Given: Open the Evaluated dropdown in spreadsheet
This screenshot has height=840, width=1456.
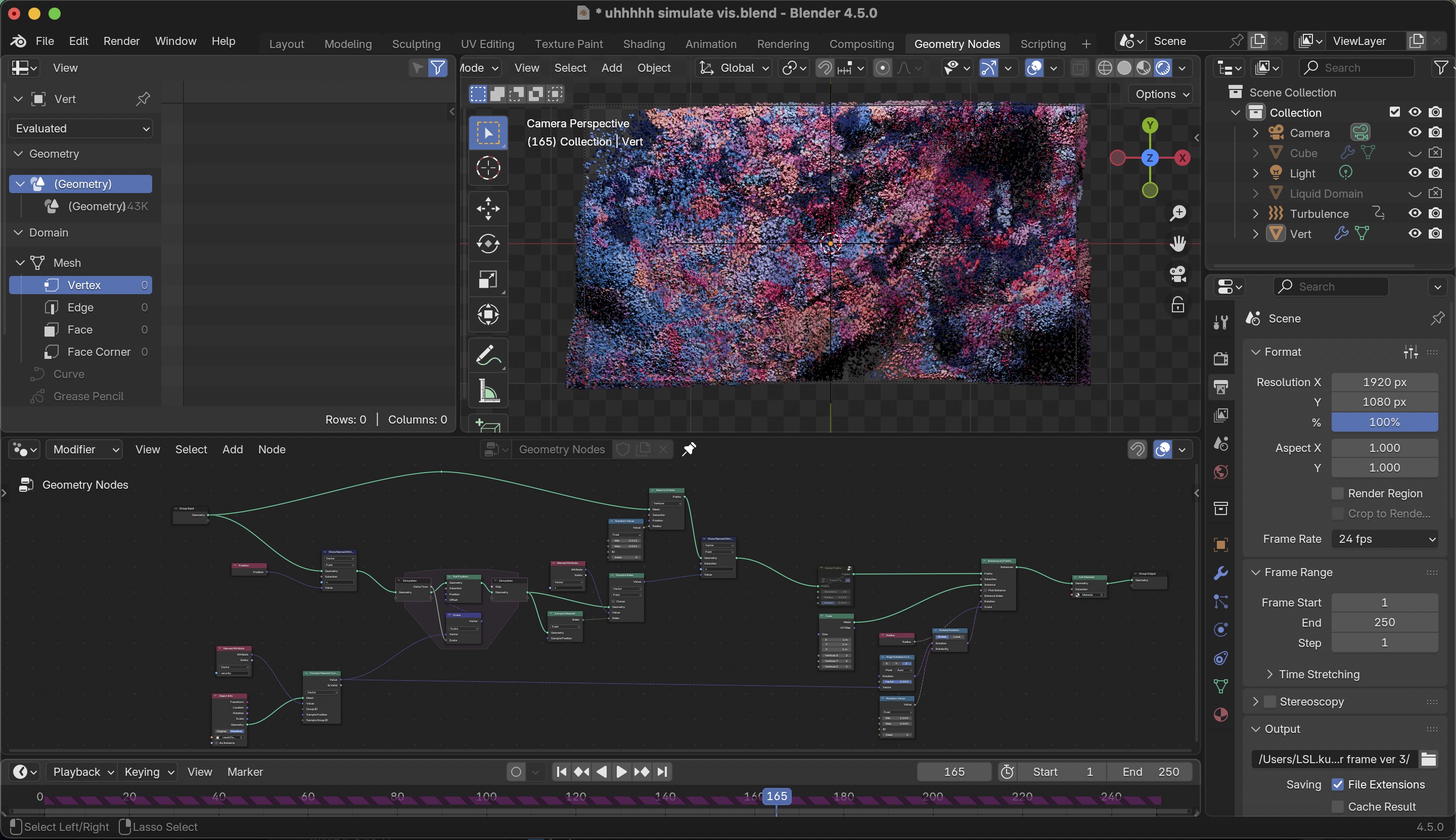Looking at the screenshot, I should (80, 128).
